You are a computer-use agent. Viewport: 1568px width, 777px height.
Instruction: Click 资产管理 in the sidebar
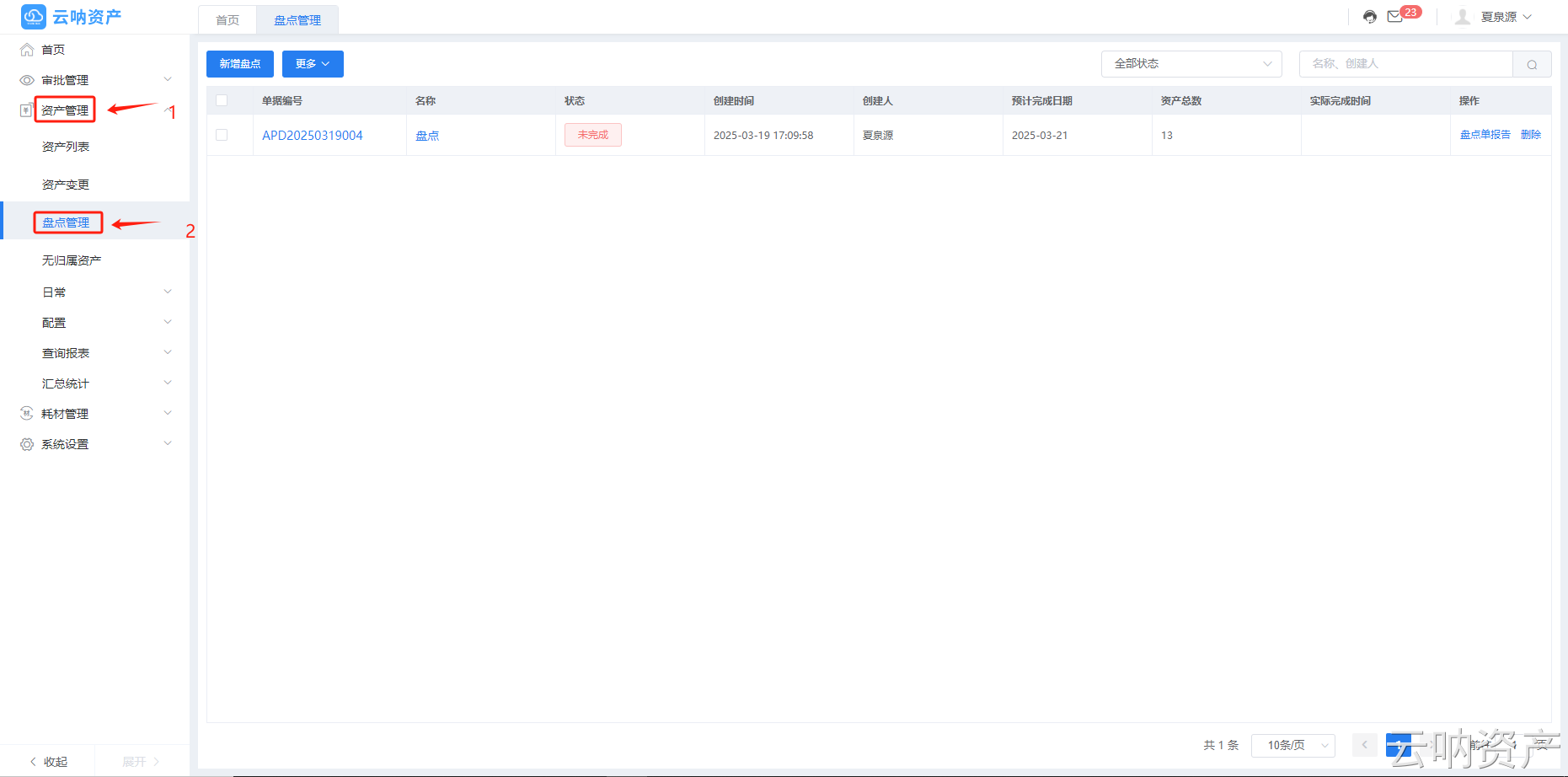point(65,110)
